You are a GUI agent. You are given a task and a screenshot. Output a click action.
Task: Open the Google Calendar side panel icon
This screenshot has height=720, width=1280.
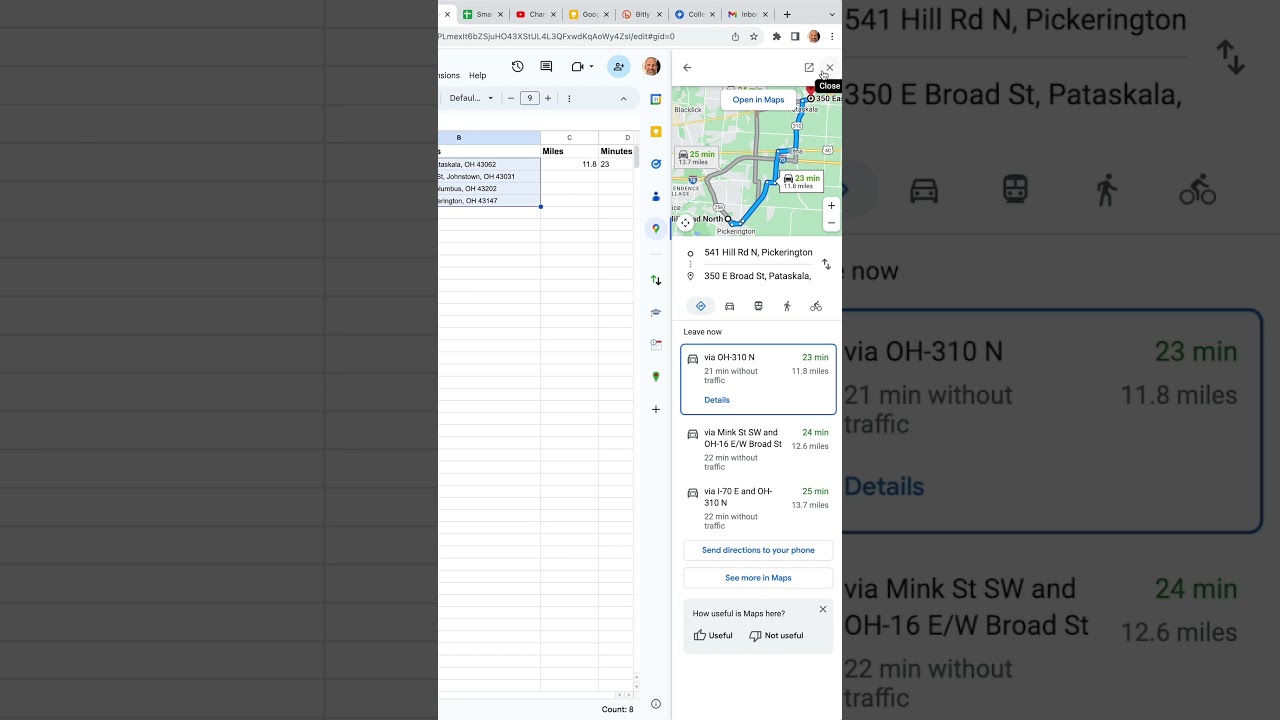(x=656, y=99)
